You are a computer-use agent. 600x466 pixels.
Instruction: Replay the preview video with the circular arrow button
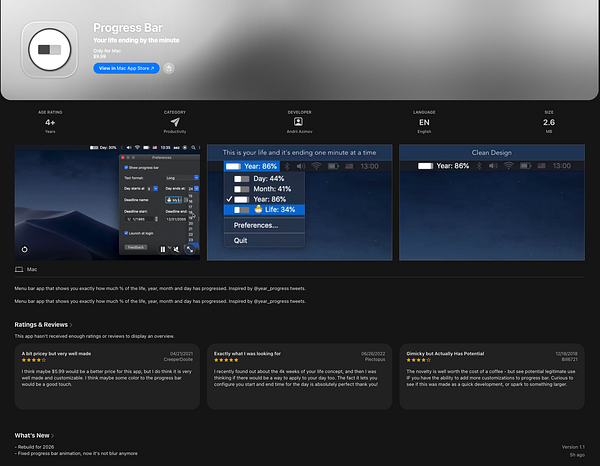pos(24,249)
